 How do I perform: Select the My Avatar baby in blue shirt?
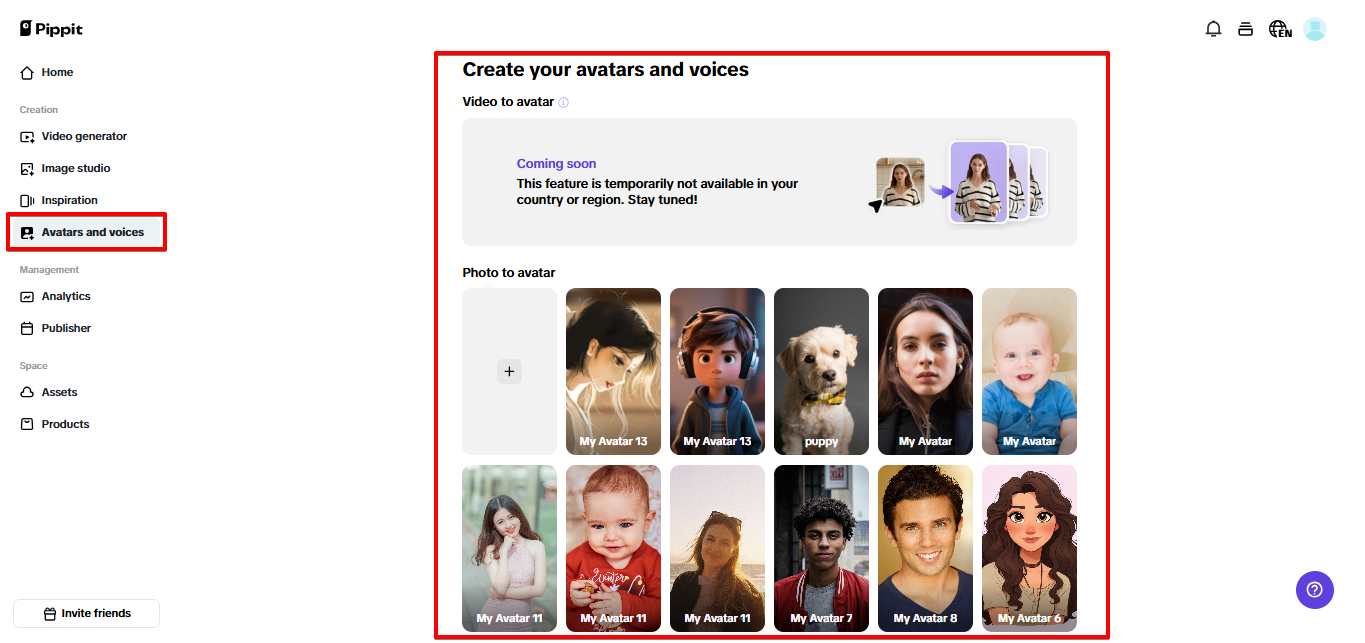coord(1029,371)
